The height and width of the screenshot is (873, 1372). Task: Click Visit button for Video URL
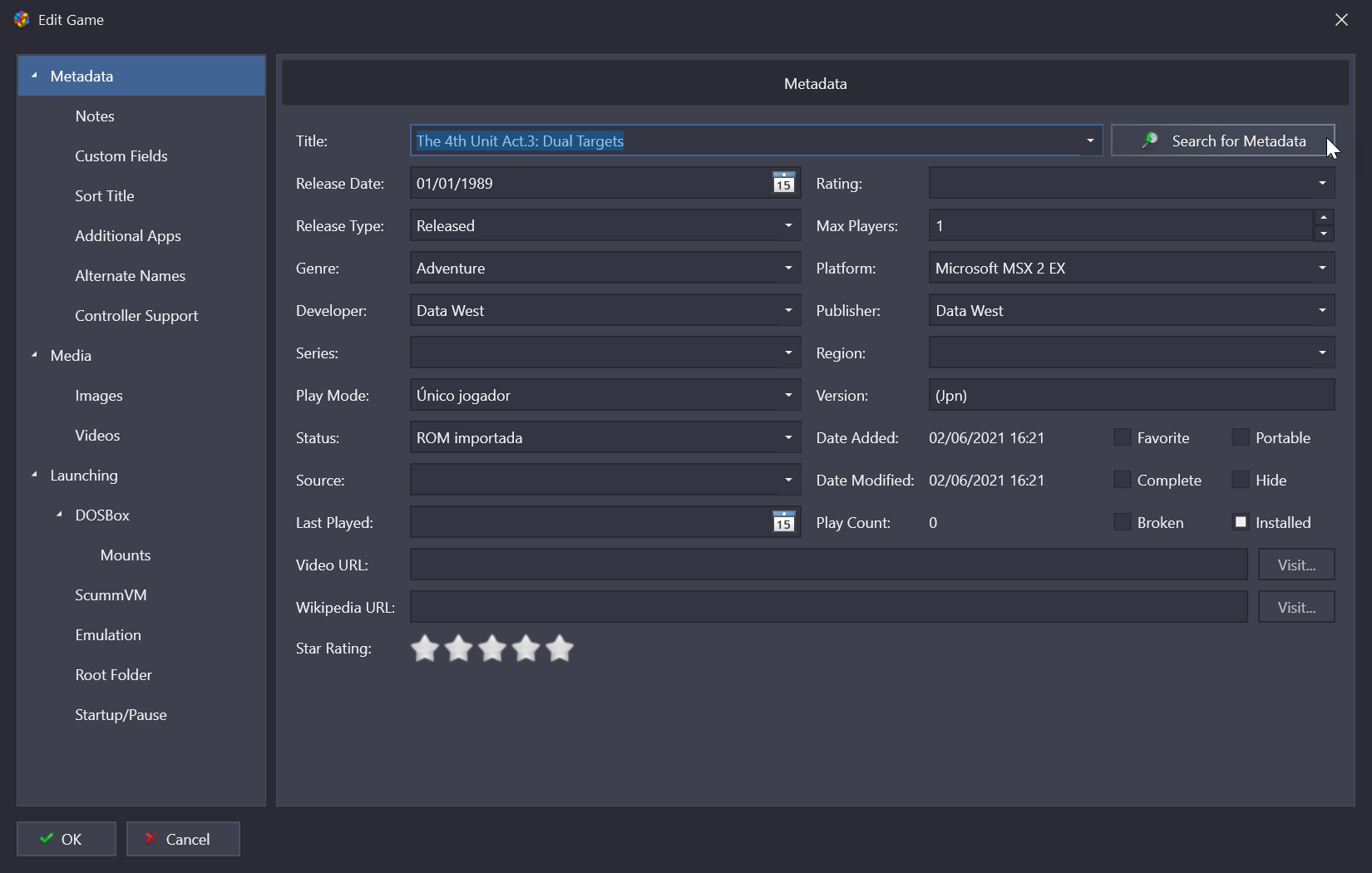(x=1296, y=565)
